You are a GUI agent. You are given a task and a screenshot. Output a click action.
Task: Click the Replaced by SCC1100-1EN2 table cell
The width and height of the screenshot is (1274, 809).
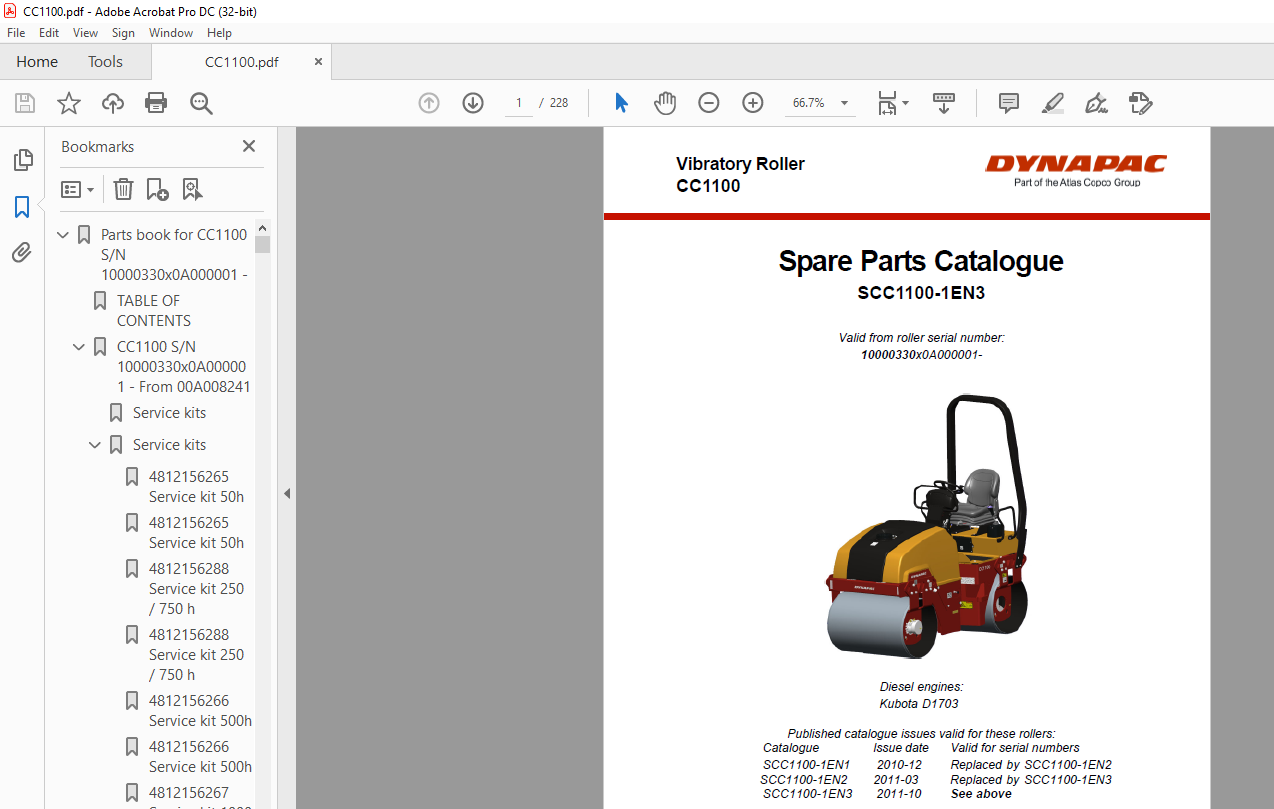tap(1031, 765)
